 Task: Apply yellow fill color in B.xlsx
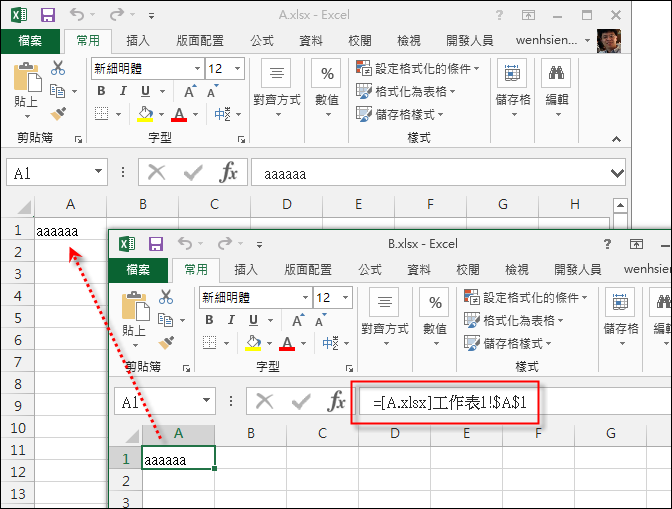tap(253, 343)
